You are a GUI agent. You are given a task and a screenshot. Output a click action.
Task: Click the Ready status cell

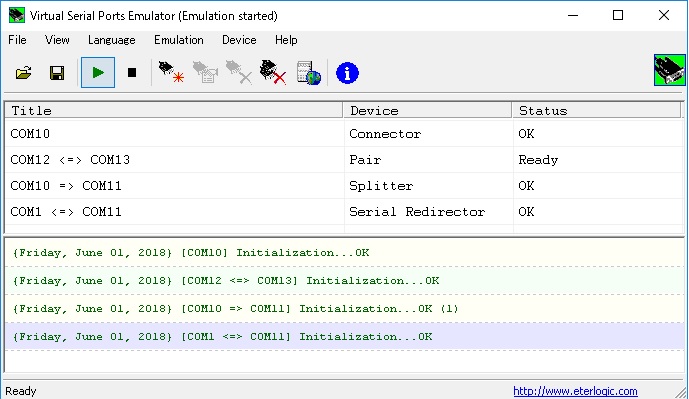pyautogui.click(x=538, y=160)
